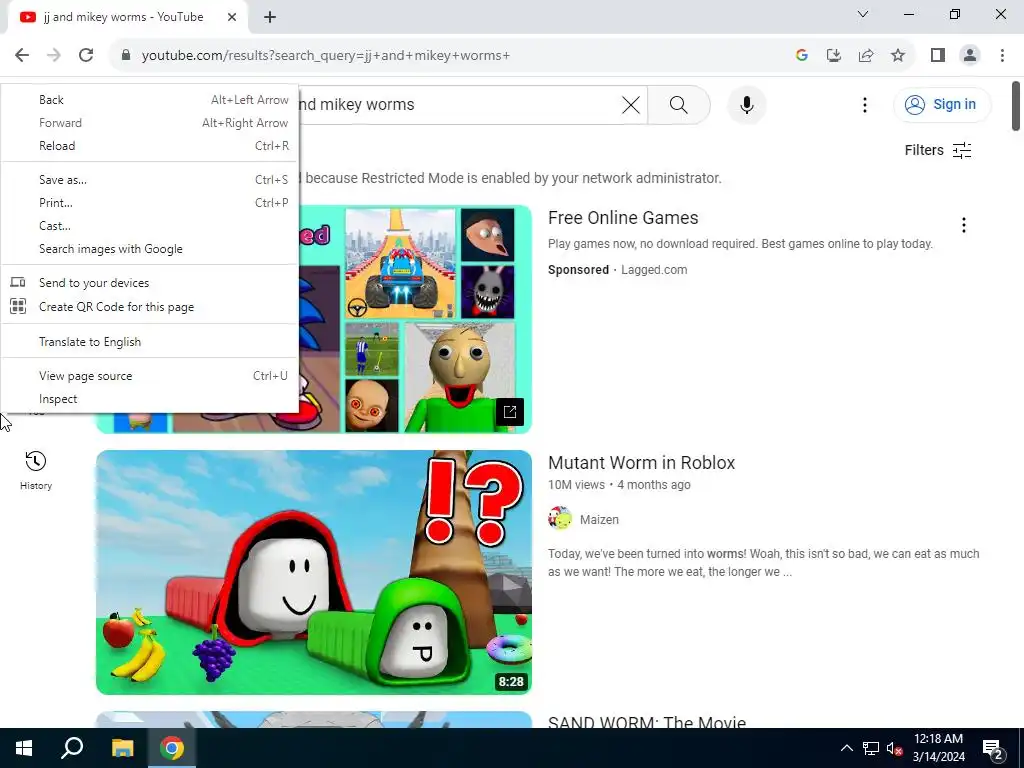The image size is (1024, 768).
Task: Reload the page using the toolbar icon
Action: (86, 56)
